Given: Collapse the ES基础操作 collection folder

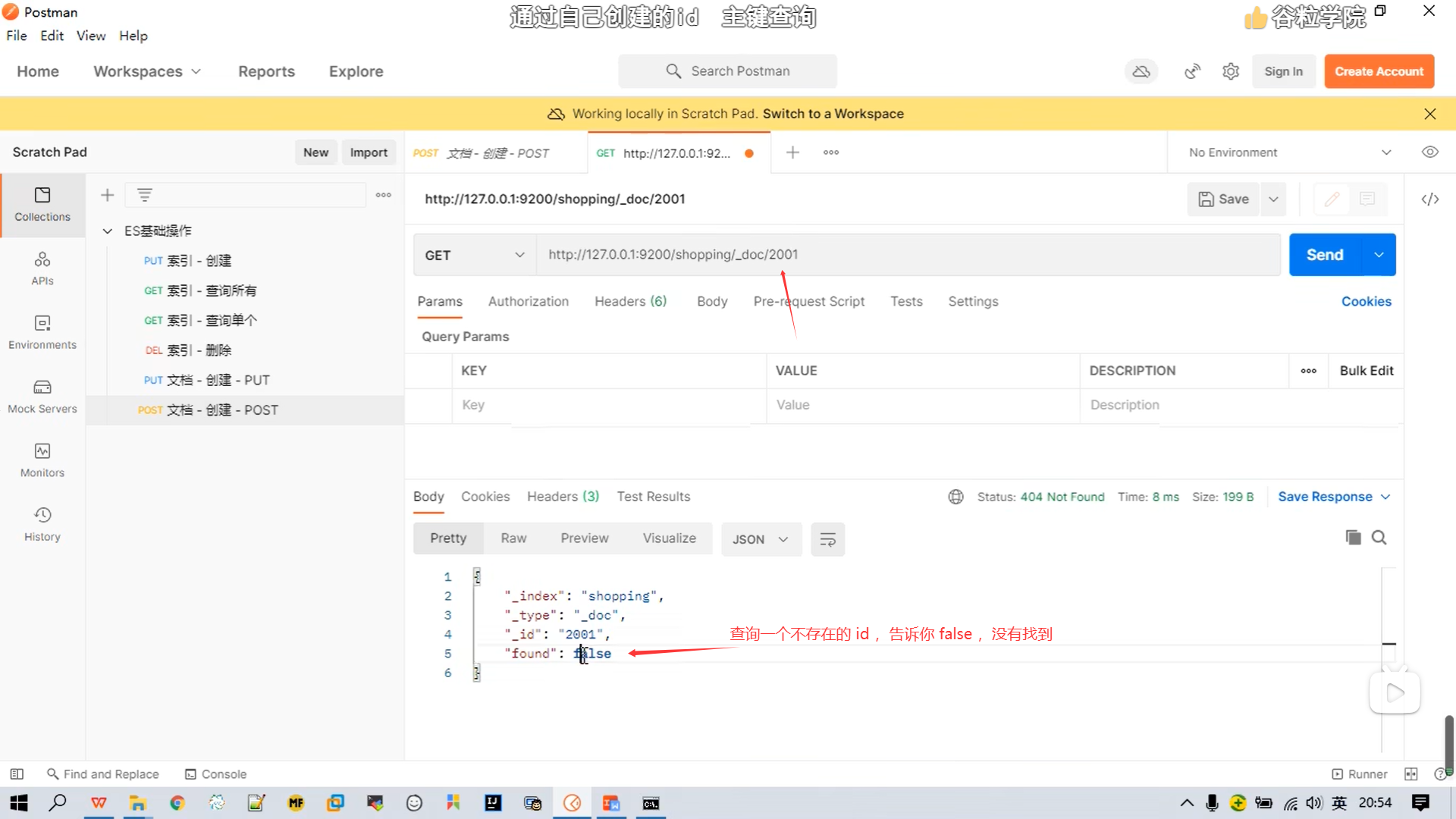Looking at the screenshot, I should coord(107,231).
